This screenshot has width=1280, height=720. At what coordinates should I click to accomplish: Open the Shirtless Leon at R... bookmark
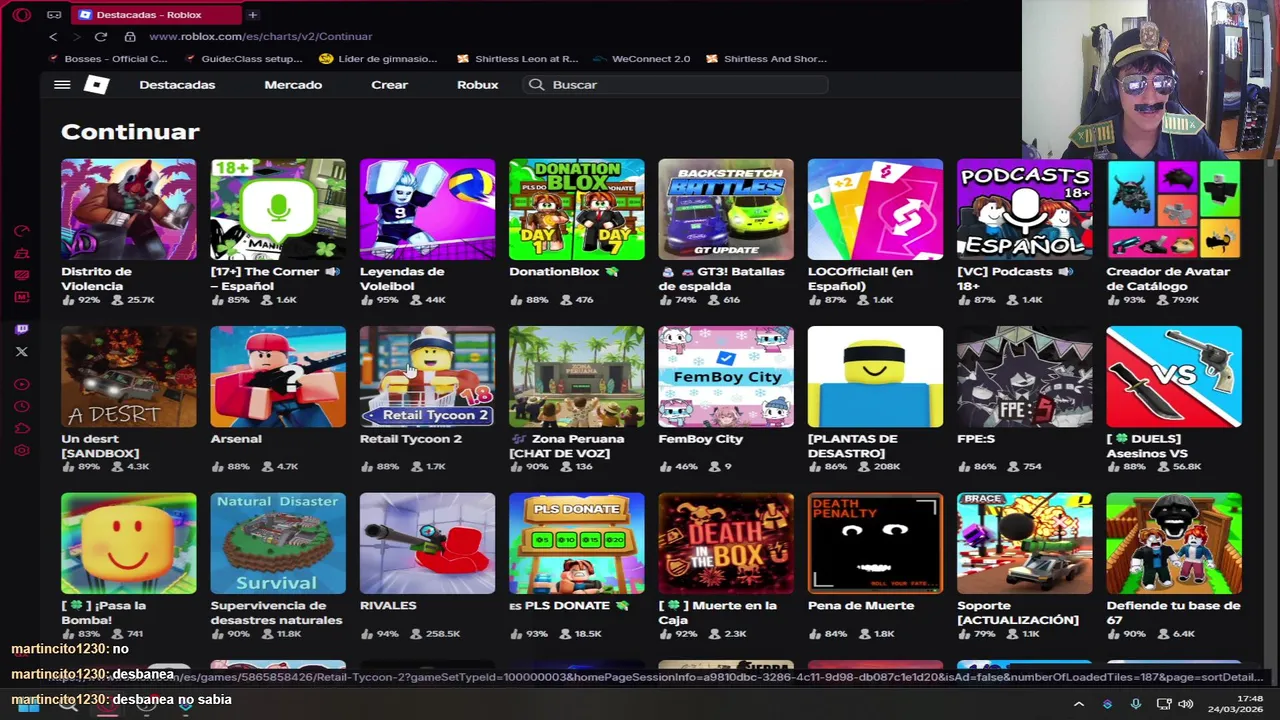point(517,59)
